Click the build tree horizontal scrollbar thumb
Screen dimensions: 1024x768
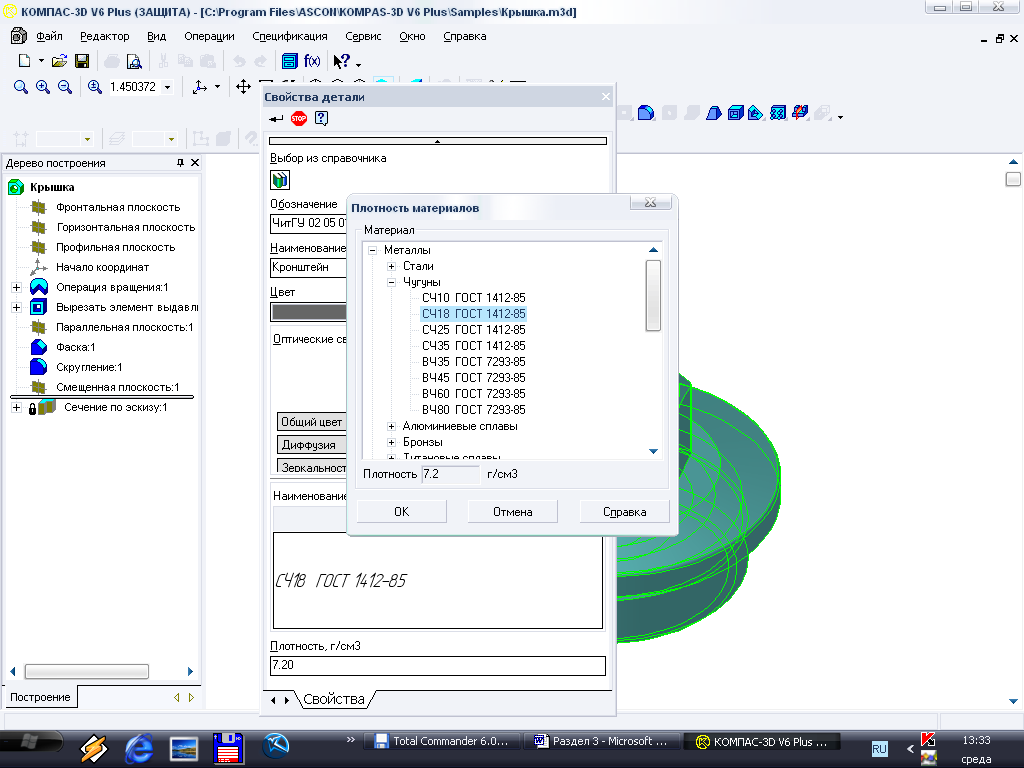(87, 671)
